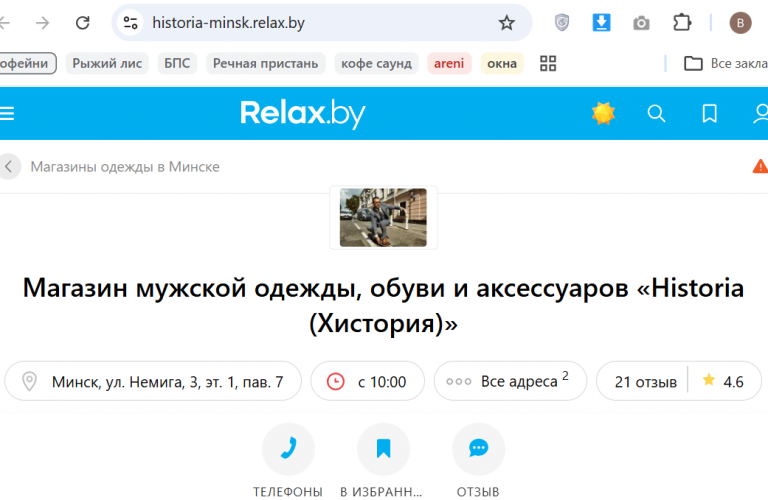The image size is (768, 500).
Task: Open окна bookmark
Action: [x=502, y=63]
